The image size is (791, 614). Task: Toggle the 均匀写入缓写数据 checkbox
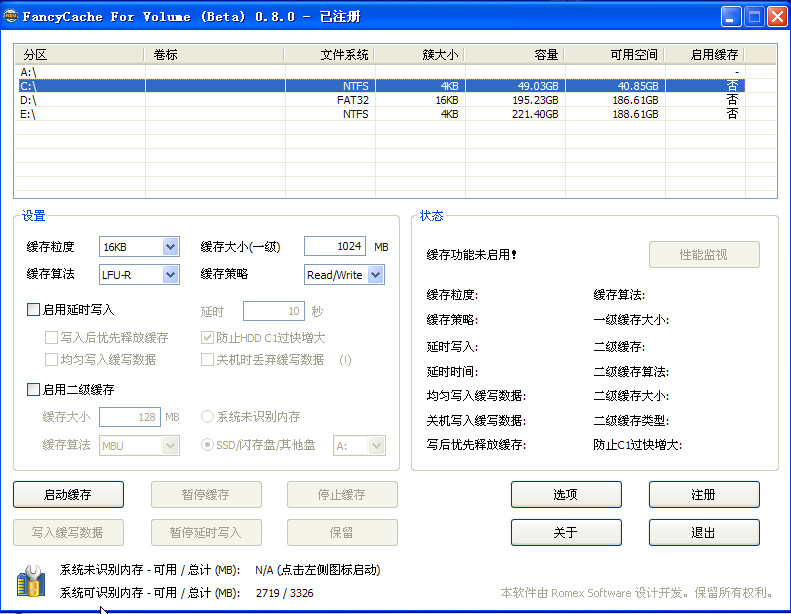pyautogui.click(x=51, y=359)
